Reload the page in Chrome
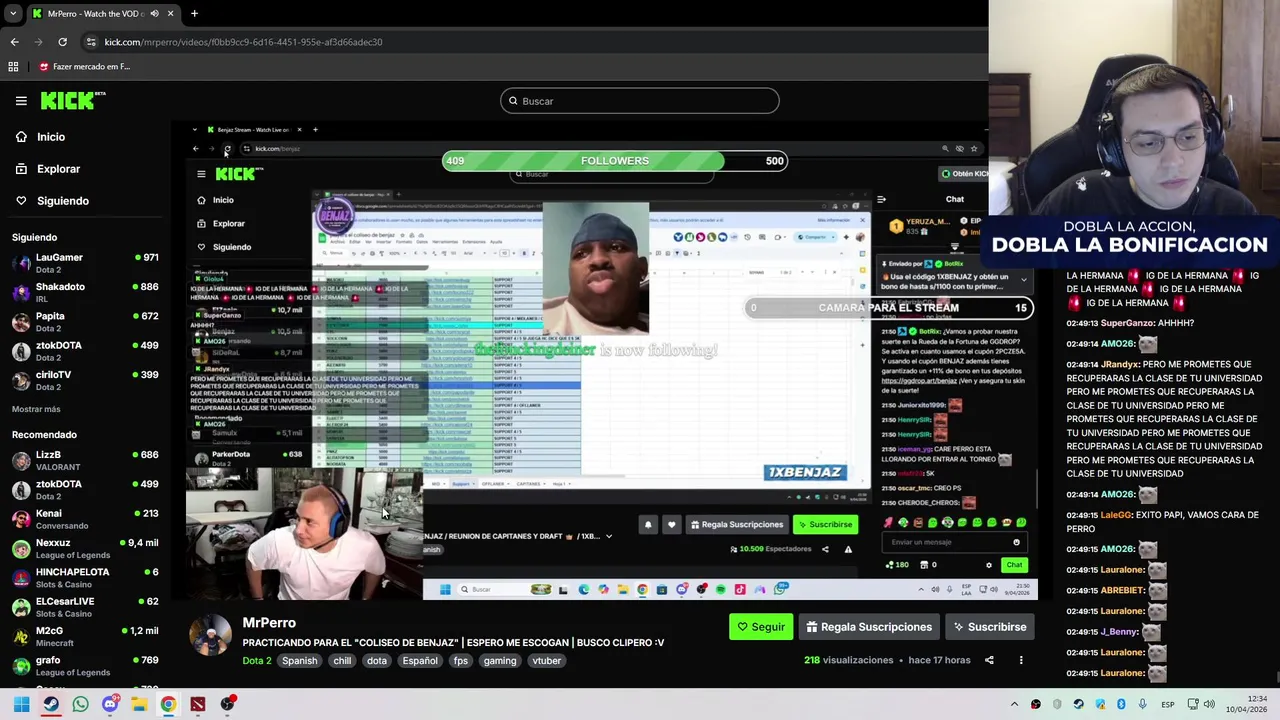This screenshot has width=1280, height=720. pos(62,42)
